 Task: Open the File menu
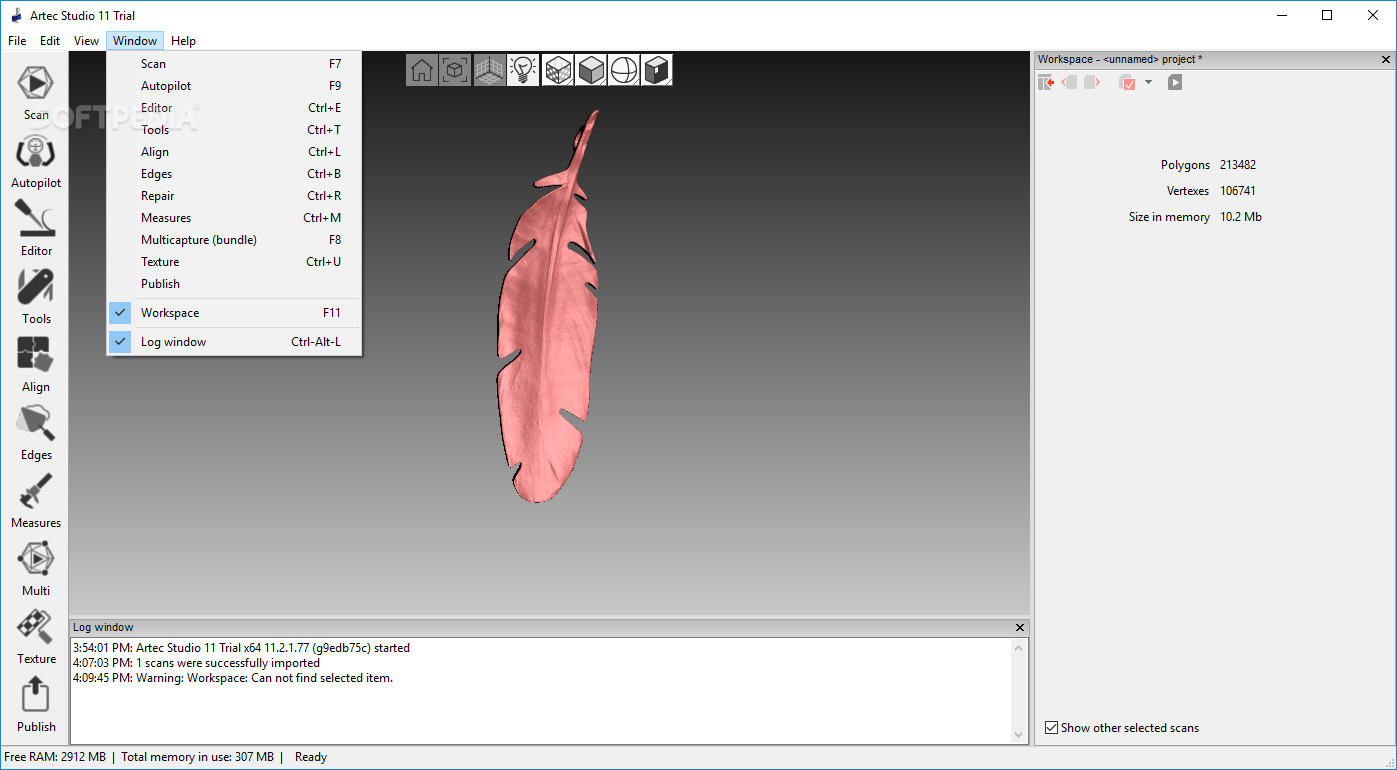[17, 41]
